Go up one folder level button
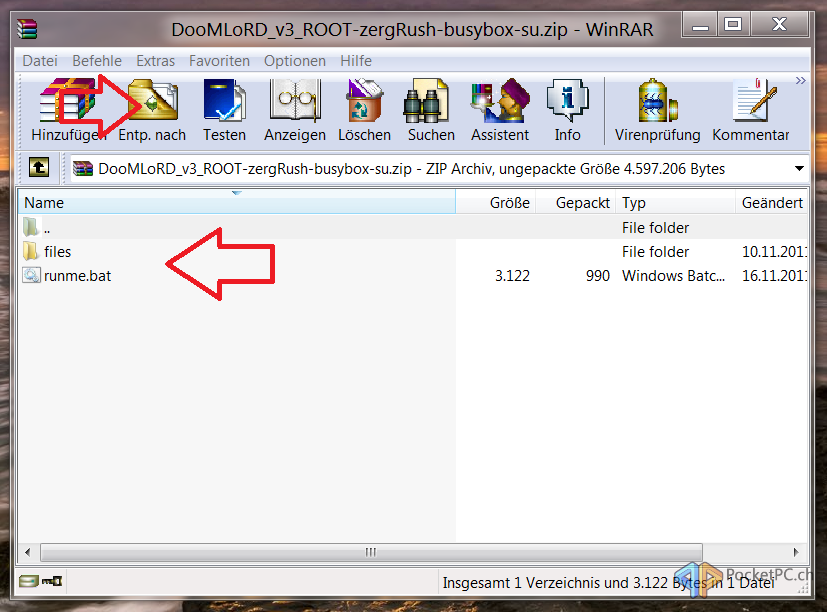This screenshot has height=612, width=827. (38, 168)
